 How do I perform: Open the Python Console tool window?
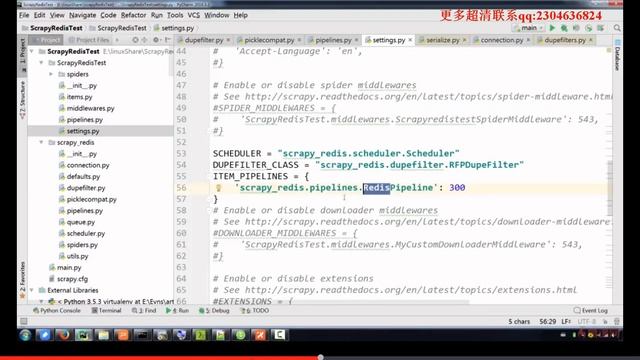(x=57, y=311)
